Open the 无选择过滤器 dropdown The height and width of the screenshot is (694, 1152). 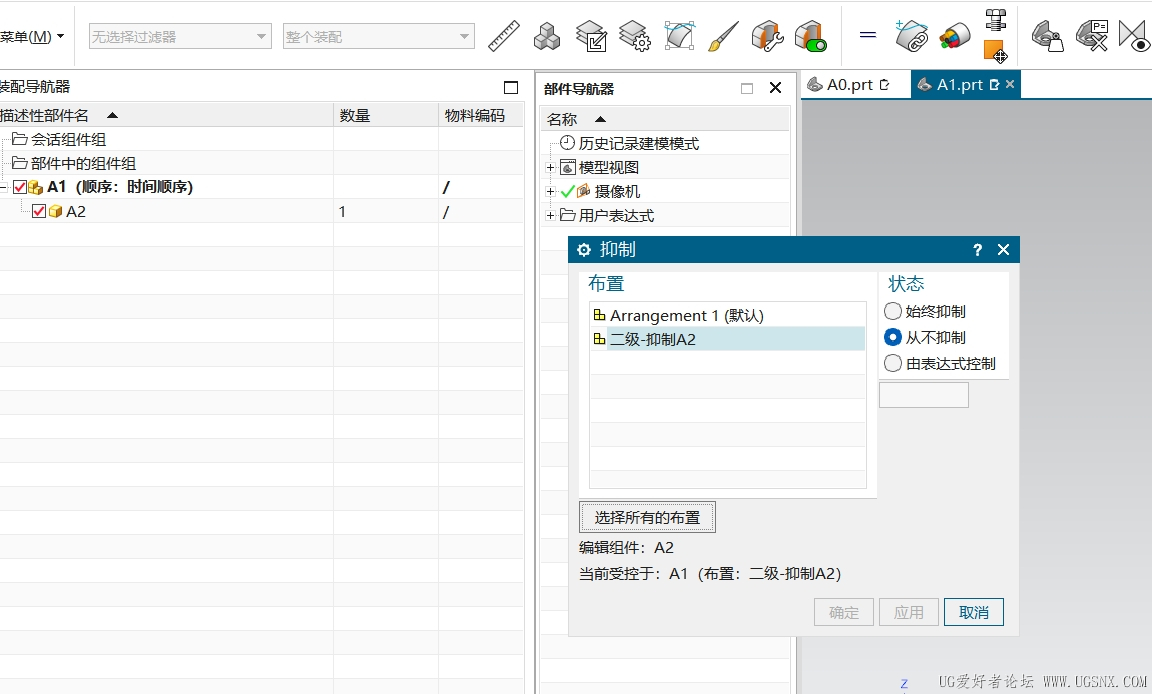(181, 36)
